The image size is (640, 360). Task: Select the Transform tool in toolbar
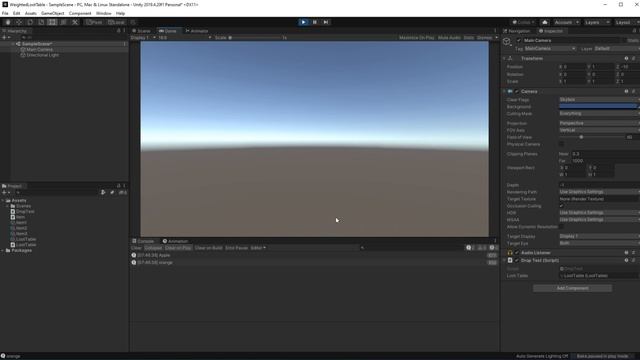[x=63, y=22]
